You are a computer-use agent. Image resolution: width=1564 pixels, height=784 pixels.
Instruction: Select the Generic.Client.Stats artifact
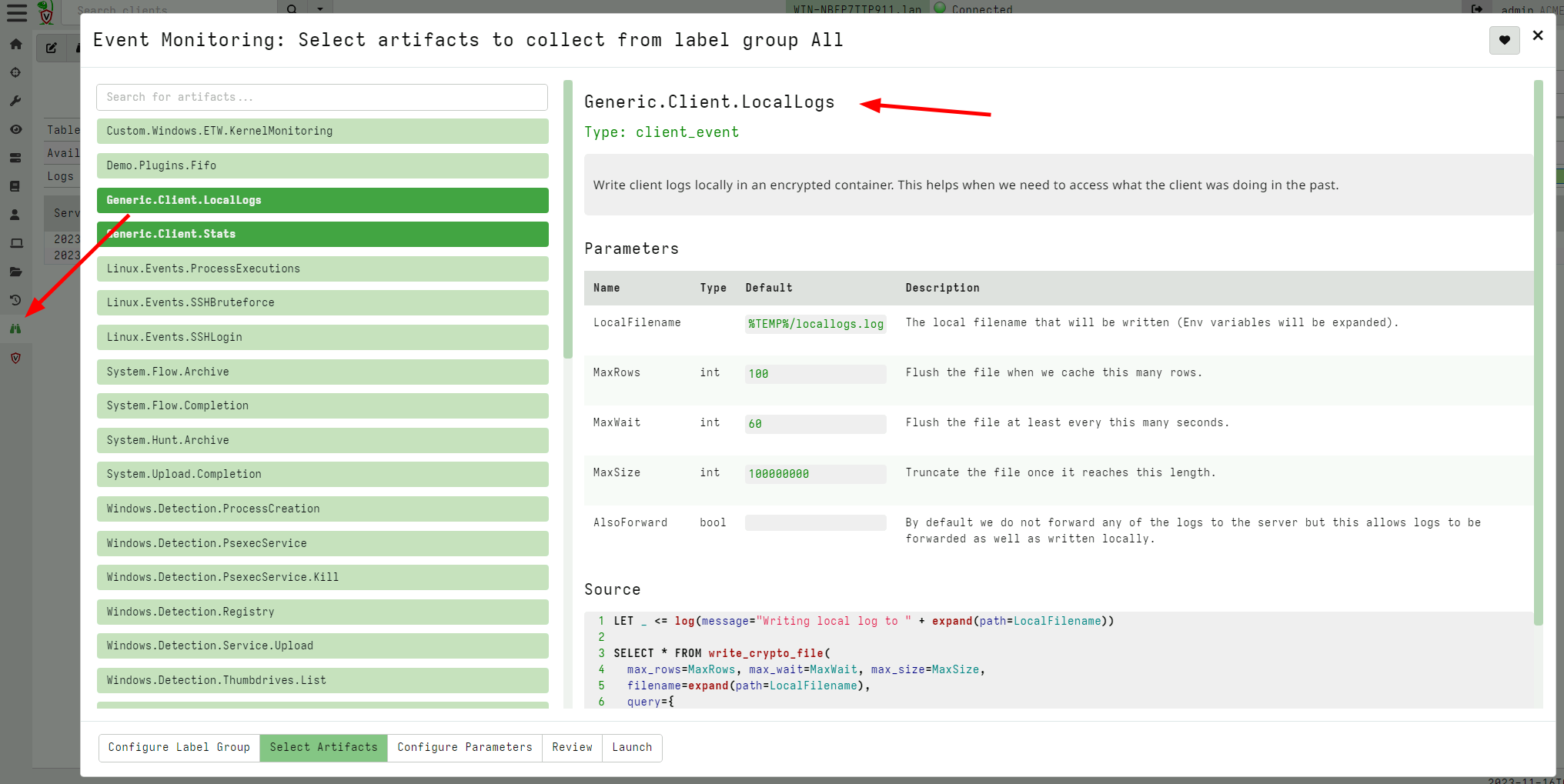[322, 234]
